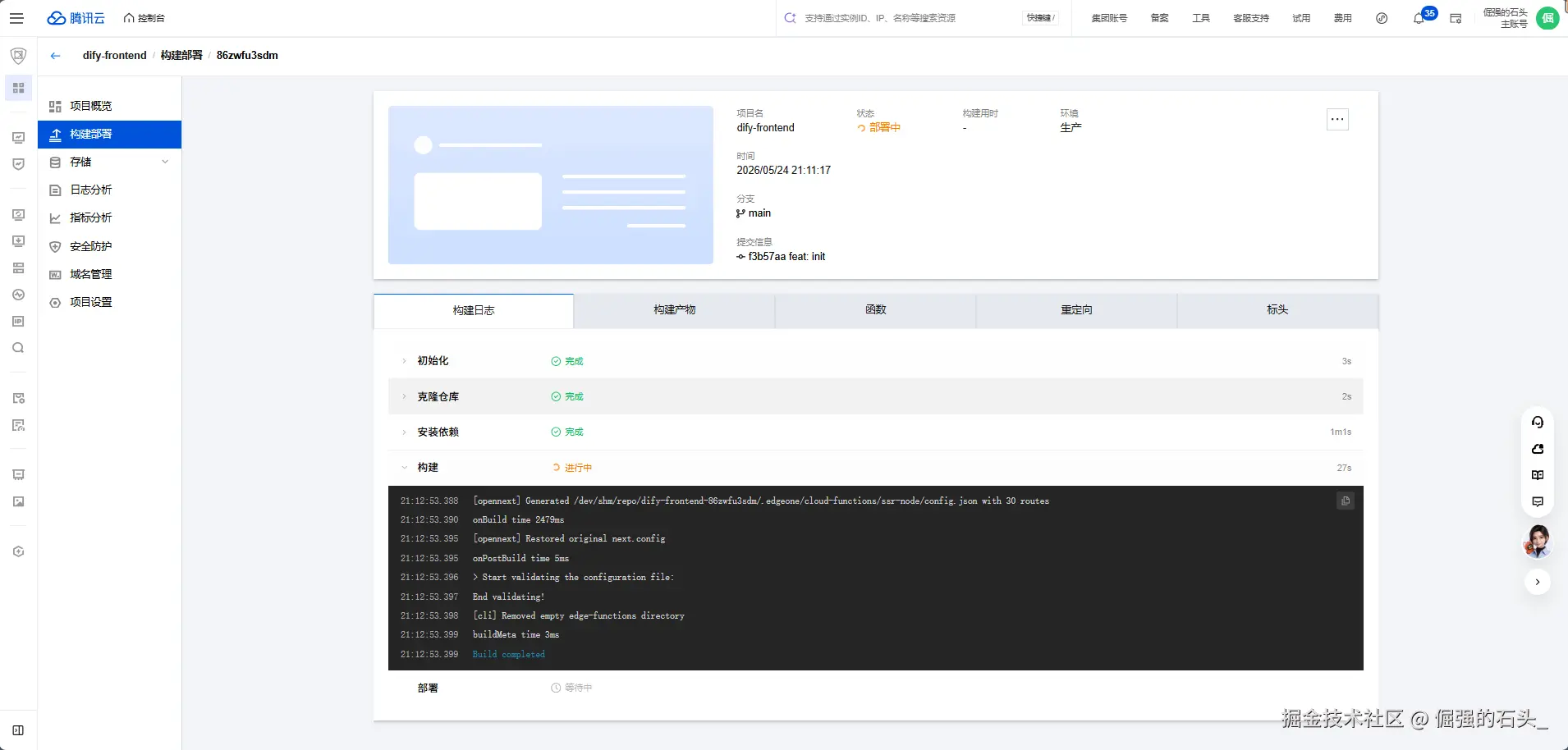Open the green user avatar menu
The width and height of the screenshot is (1568, 750).
click(x=1547, y=18)
